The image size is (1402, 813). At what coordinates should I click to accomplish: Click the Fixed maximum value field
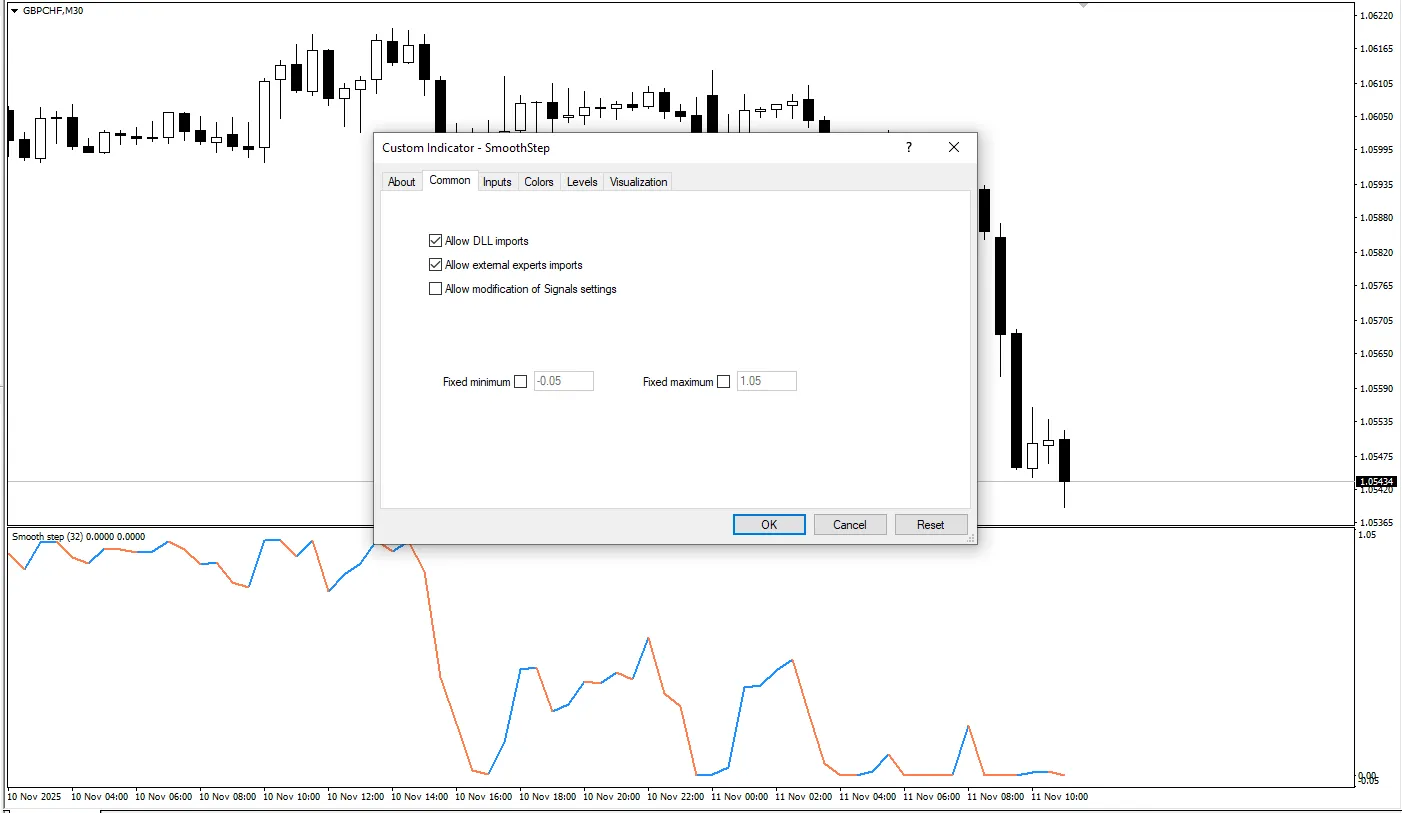[767, 381]
